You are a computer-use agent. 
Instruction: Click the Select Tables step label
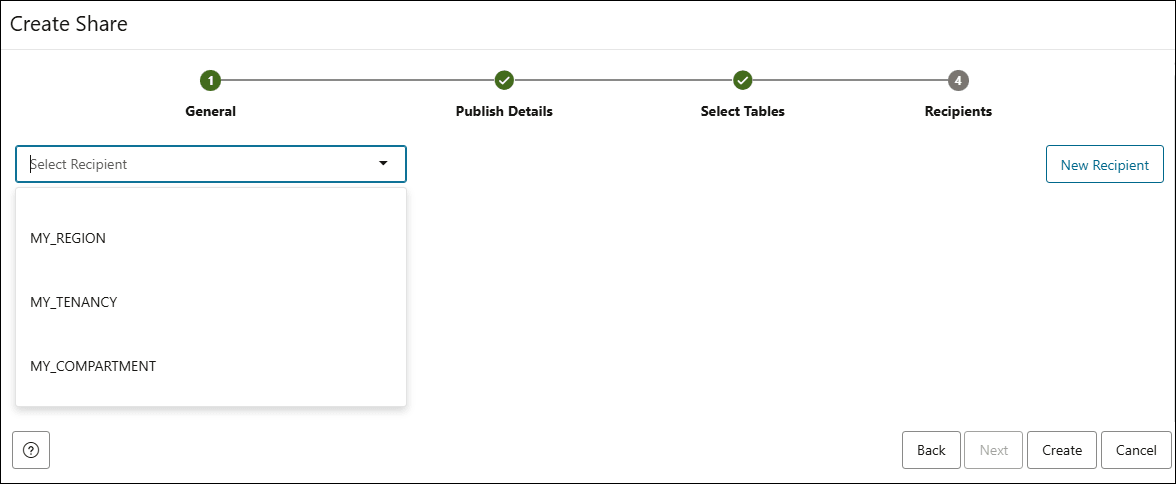742,111
